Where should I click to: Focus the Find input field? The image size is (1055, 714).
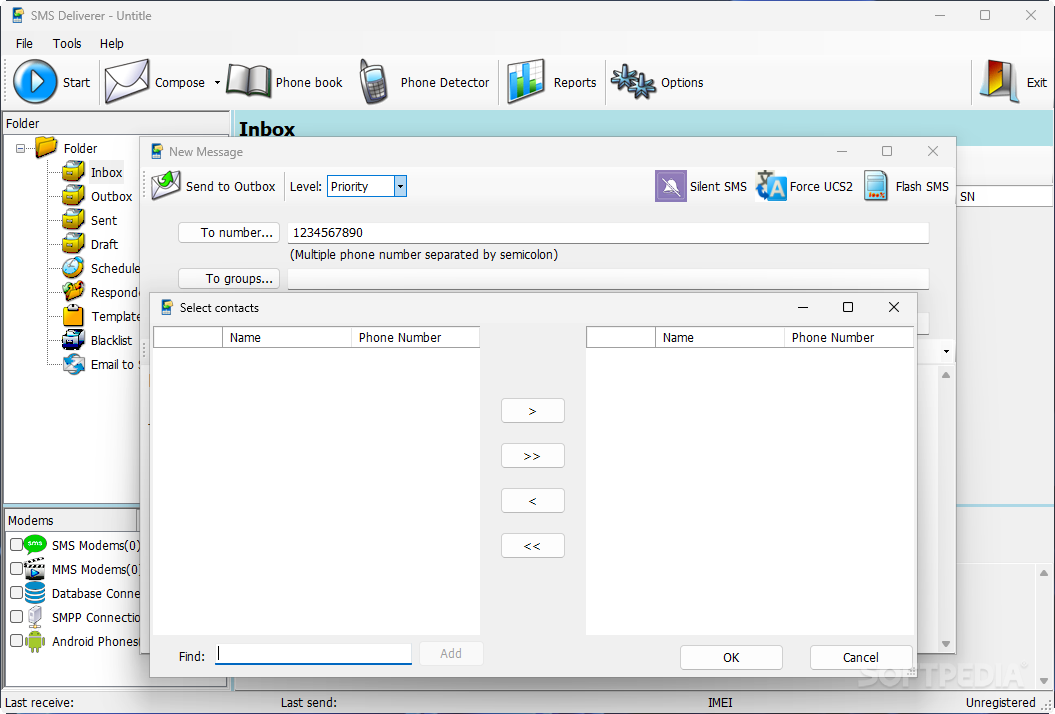[313, 653]
